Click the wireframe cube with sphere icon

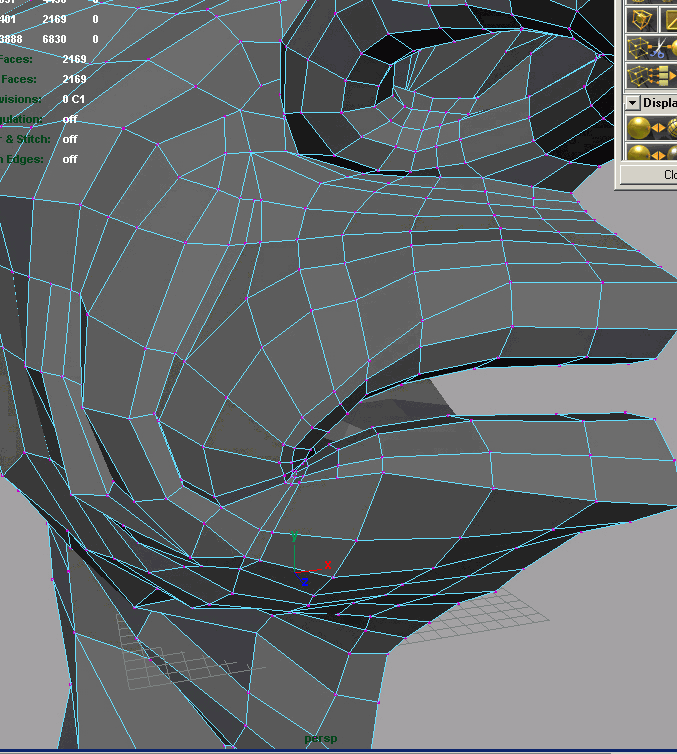tap(640, 19)
